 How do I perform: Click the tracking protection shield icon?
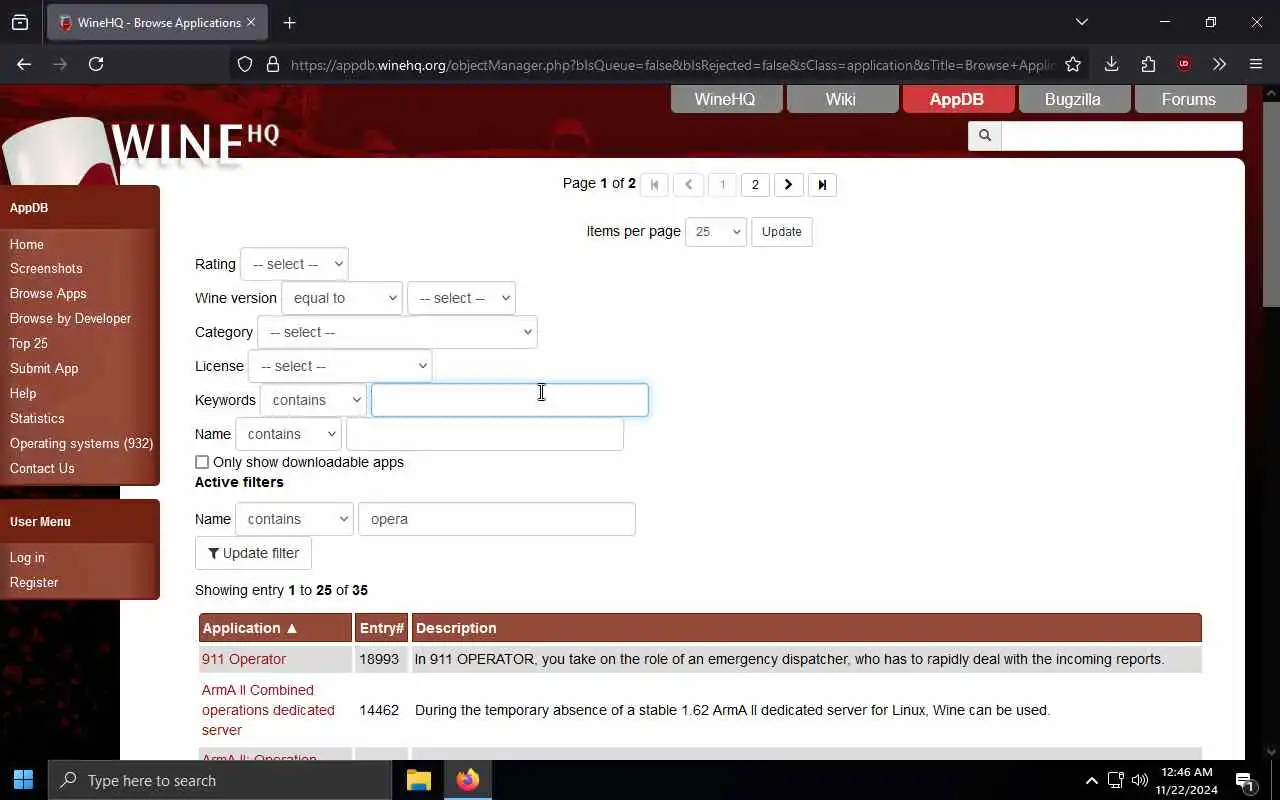point(245,64)
